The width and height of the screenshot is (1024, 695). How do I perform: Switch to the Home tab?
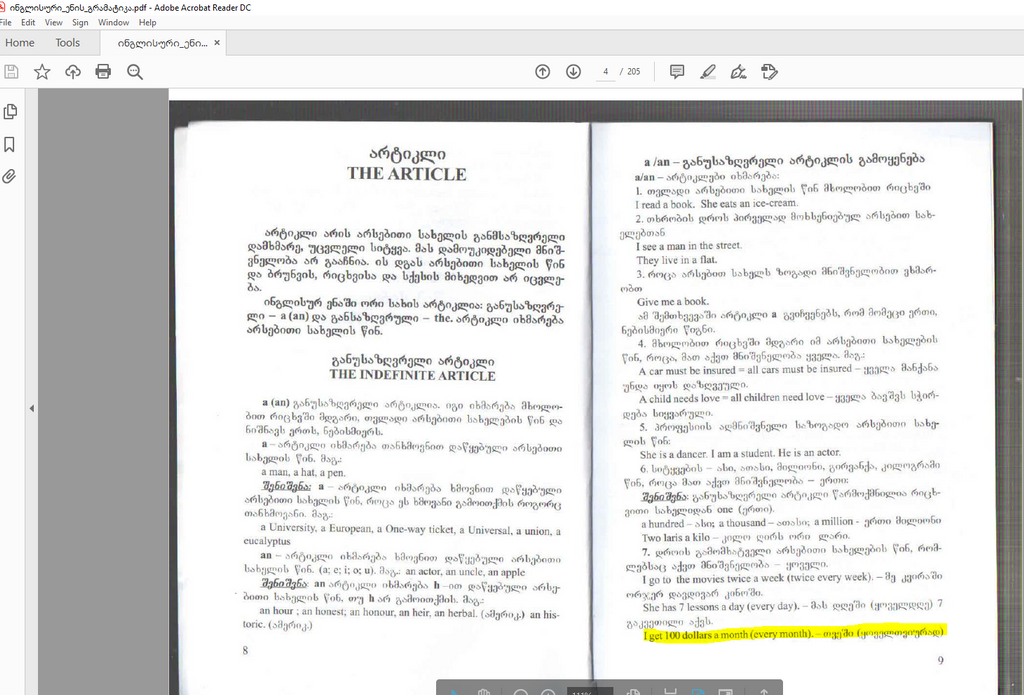click(x=20, y=42)
